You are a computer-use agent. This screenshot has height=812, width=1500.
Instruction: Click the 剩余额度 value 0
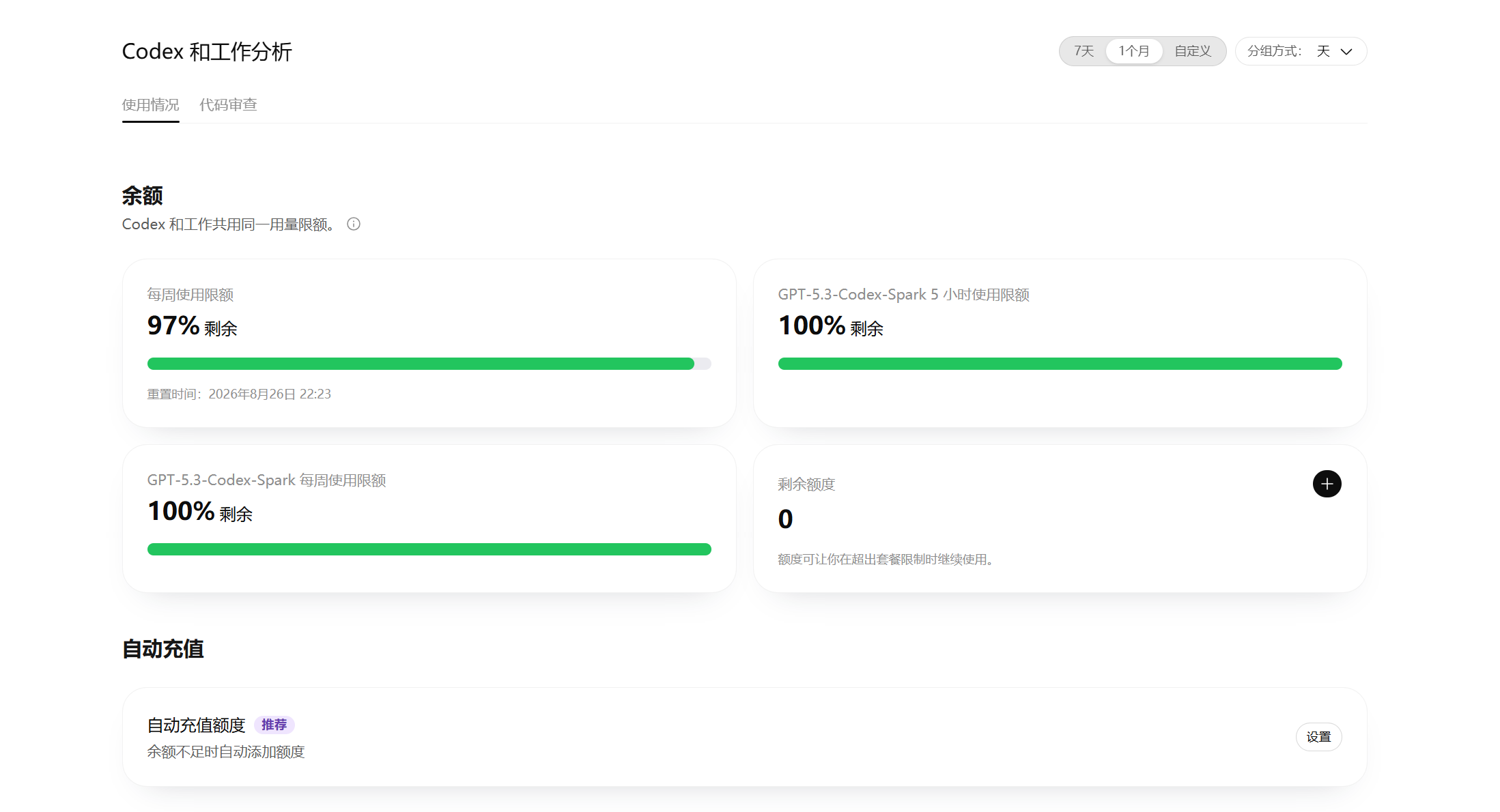pos(785,519)
